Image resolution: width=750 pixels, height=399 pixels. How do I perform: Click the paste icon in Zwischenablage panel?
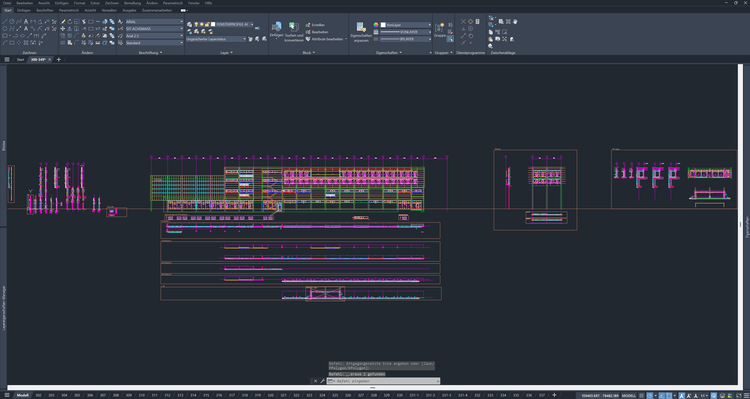(490, 39)
